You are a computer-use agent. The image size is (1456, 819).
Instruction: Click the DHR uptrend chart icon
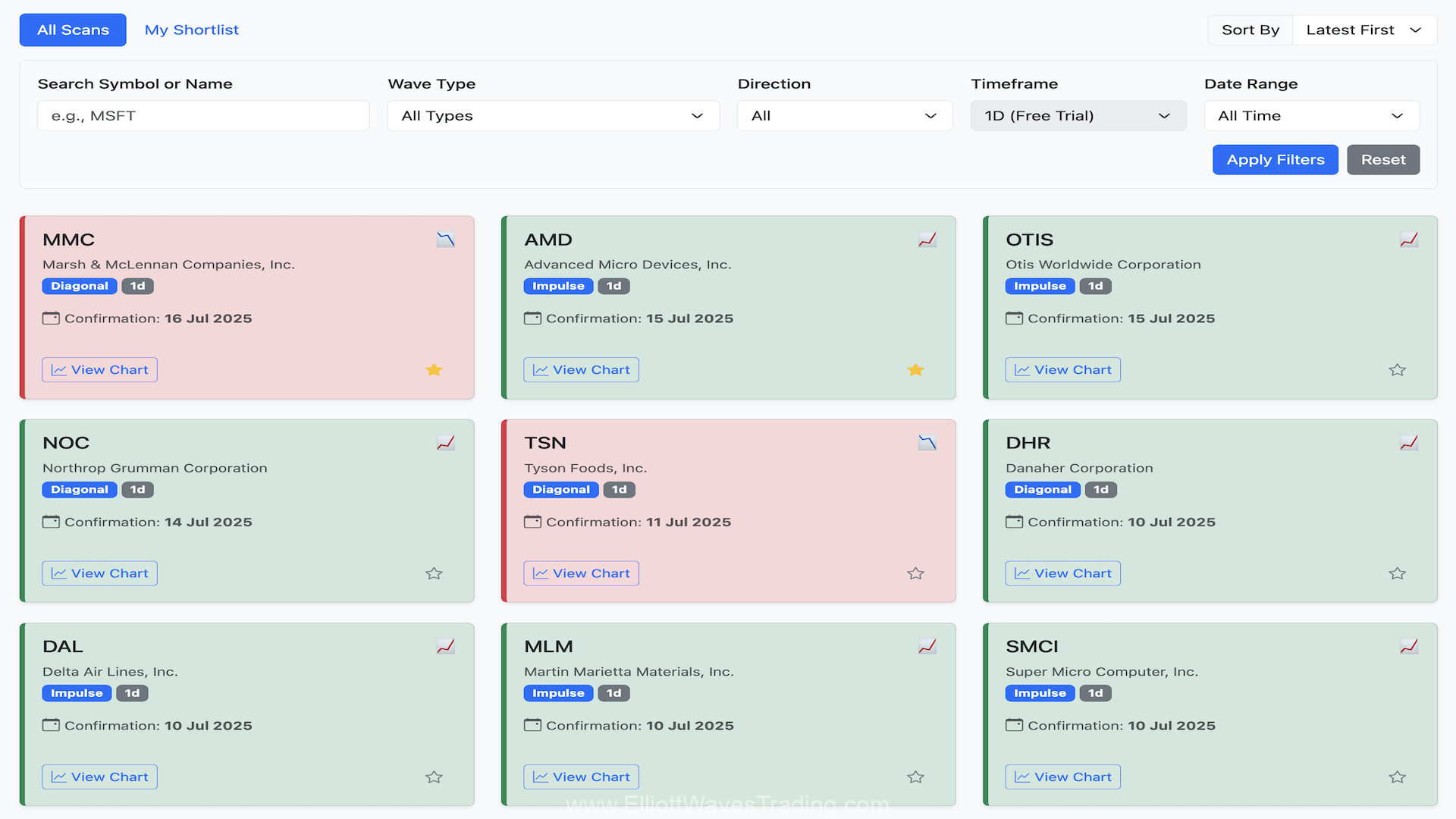click(x=1408, y=443)
